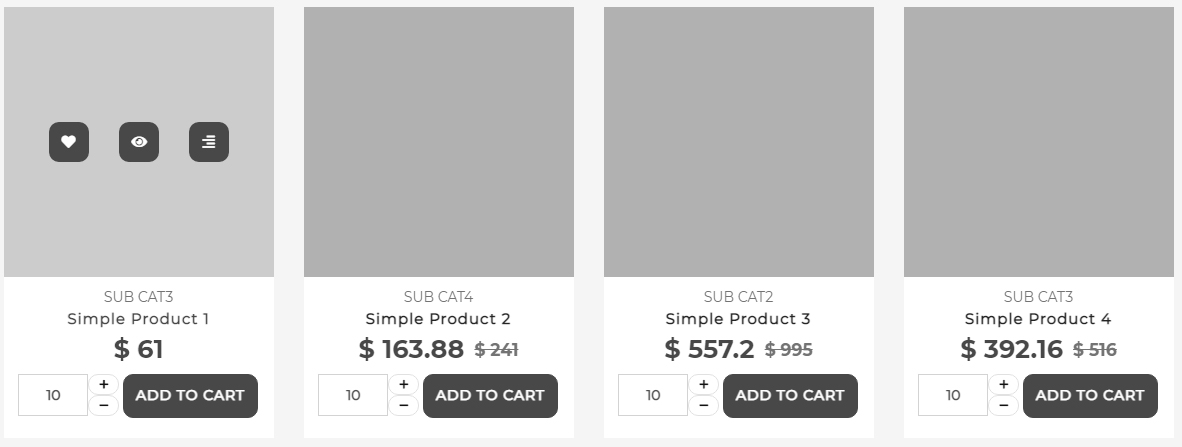Add Simple Product 1 to cart

[x=190, y=395]
